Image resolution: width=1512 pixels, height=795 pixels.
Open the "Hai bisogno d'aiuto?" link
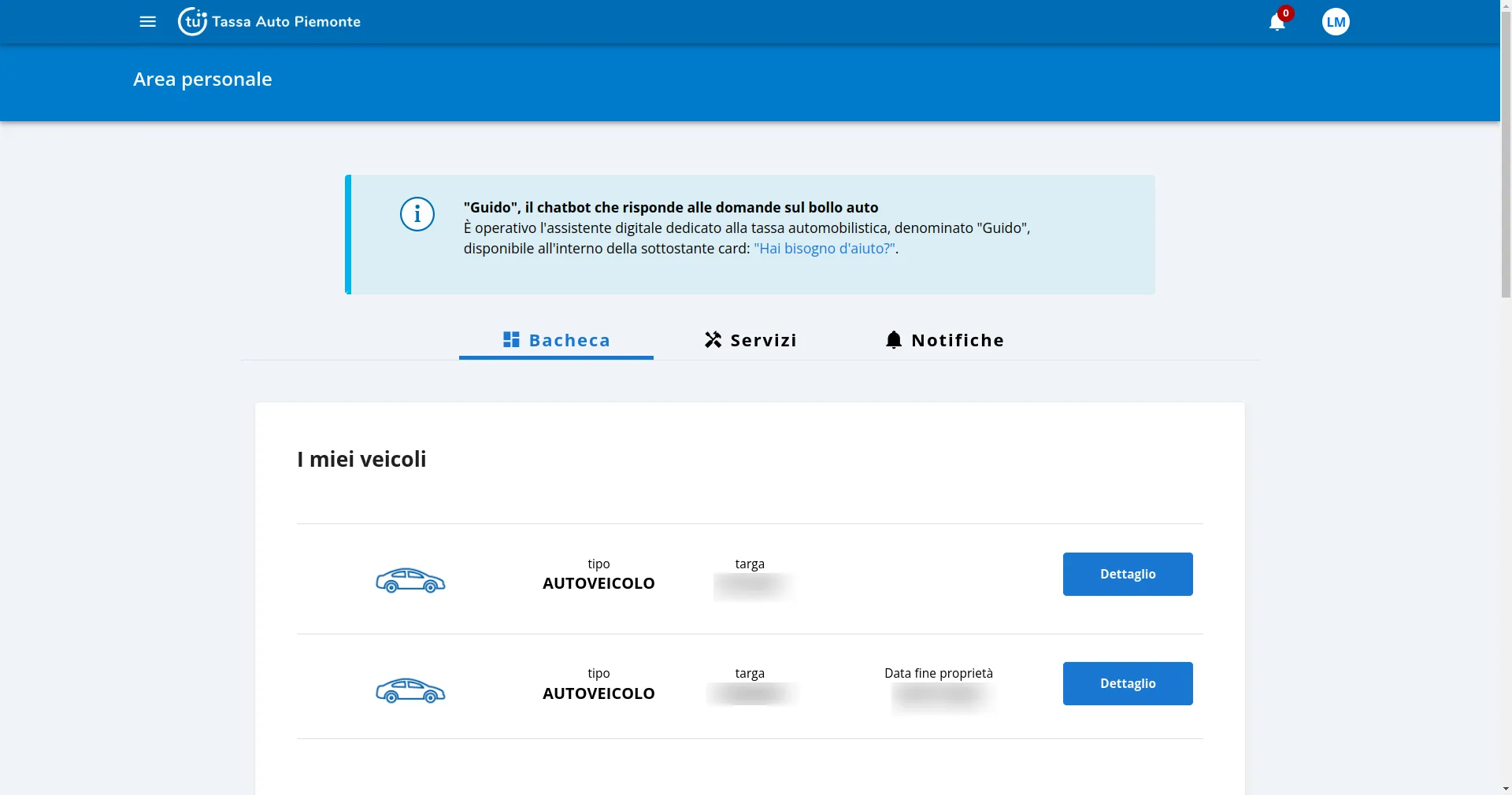825,249
